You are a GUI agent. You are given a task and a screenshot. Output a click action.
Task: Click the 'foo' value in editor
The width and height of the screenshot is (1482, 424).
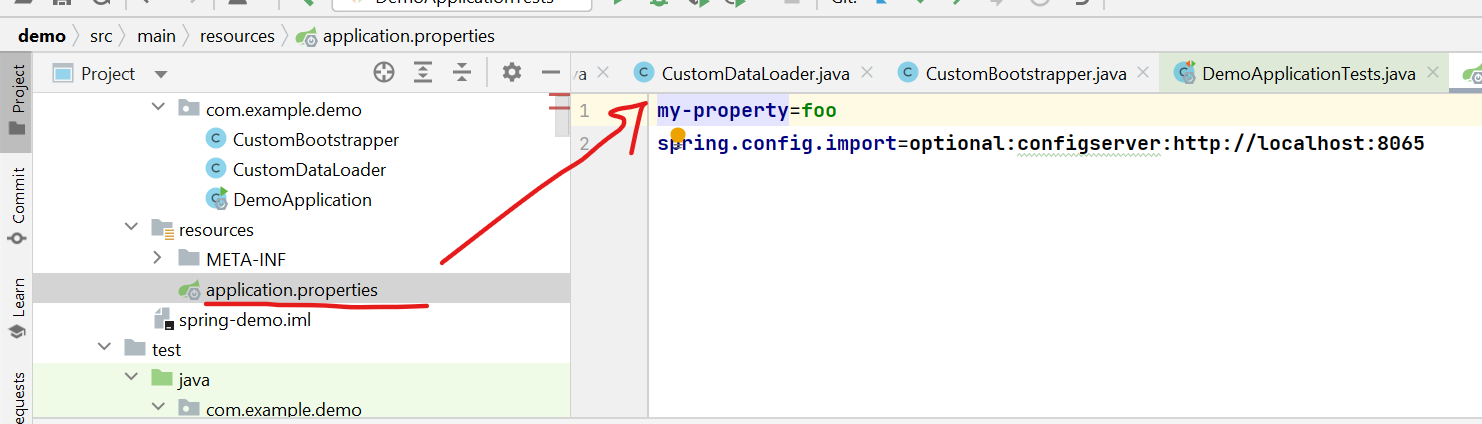pyautogui.click(x=819, y=110)
